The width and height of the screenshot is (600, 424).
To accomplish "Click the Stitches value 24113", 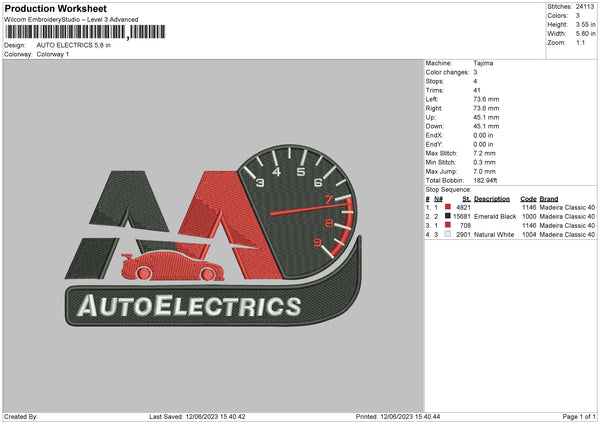I will coord(585,7).
